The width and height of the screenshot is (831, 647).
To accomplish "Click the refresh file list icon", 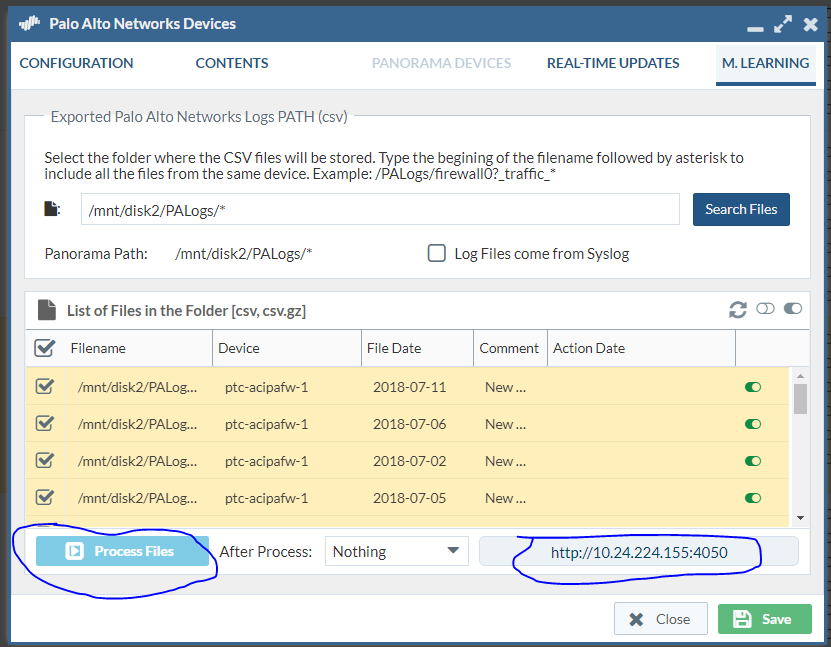I will click(738, 310).
